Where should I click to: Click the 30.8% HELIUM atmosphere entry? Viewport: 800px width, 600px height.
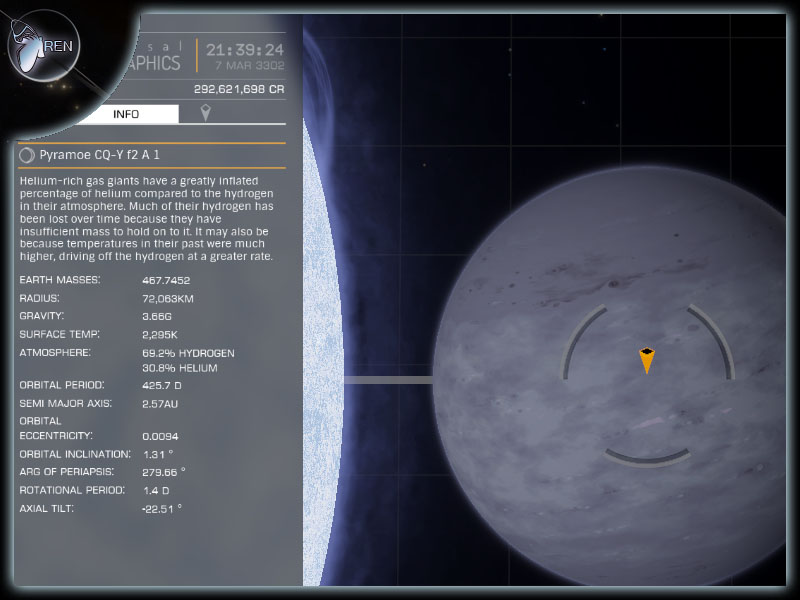[180, 368]
